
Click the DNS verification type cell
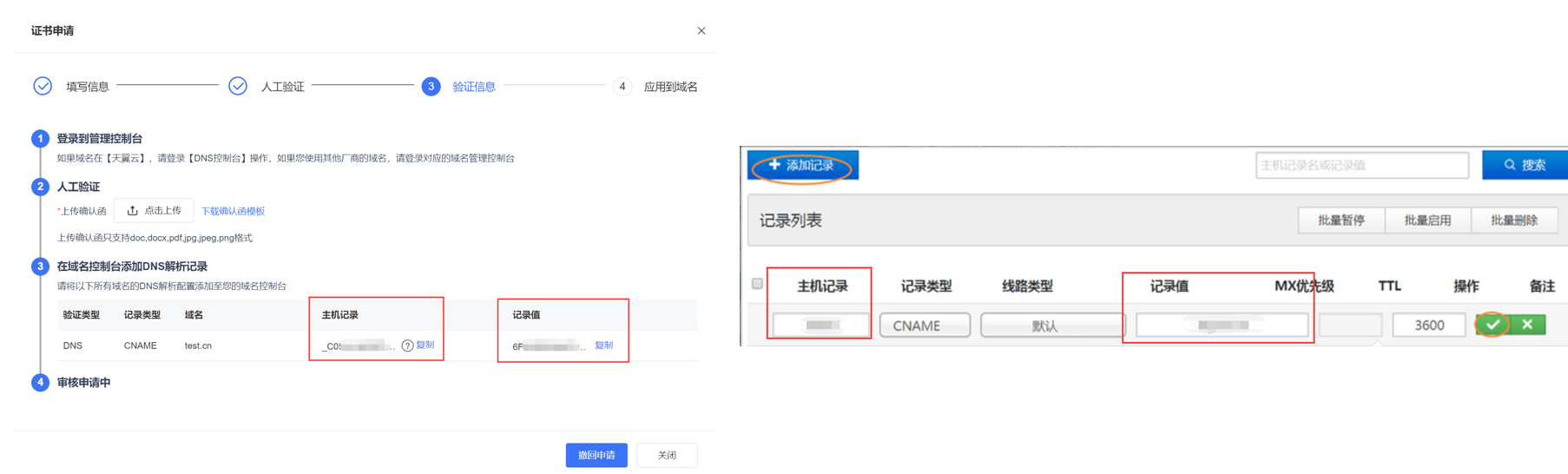(73, 346)
